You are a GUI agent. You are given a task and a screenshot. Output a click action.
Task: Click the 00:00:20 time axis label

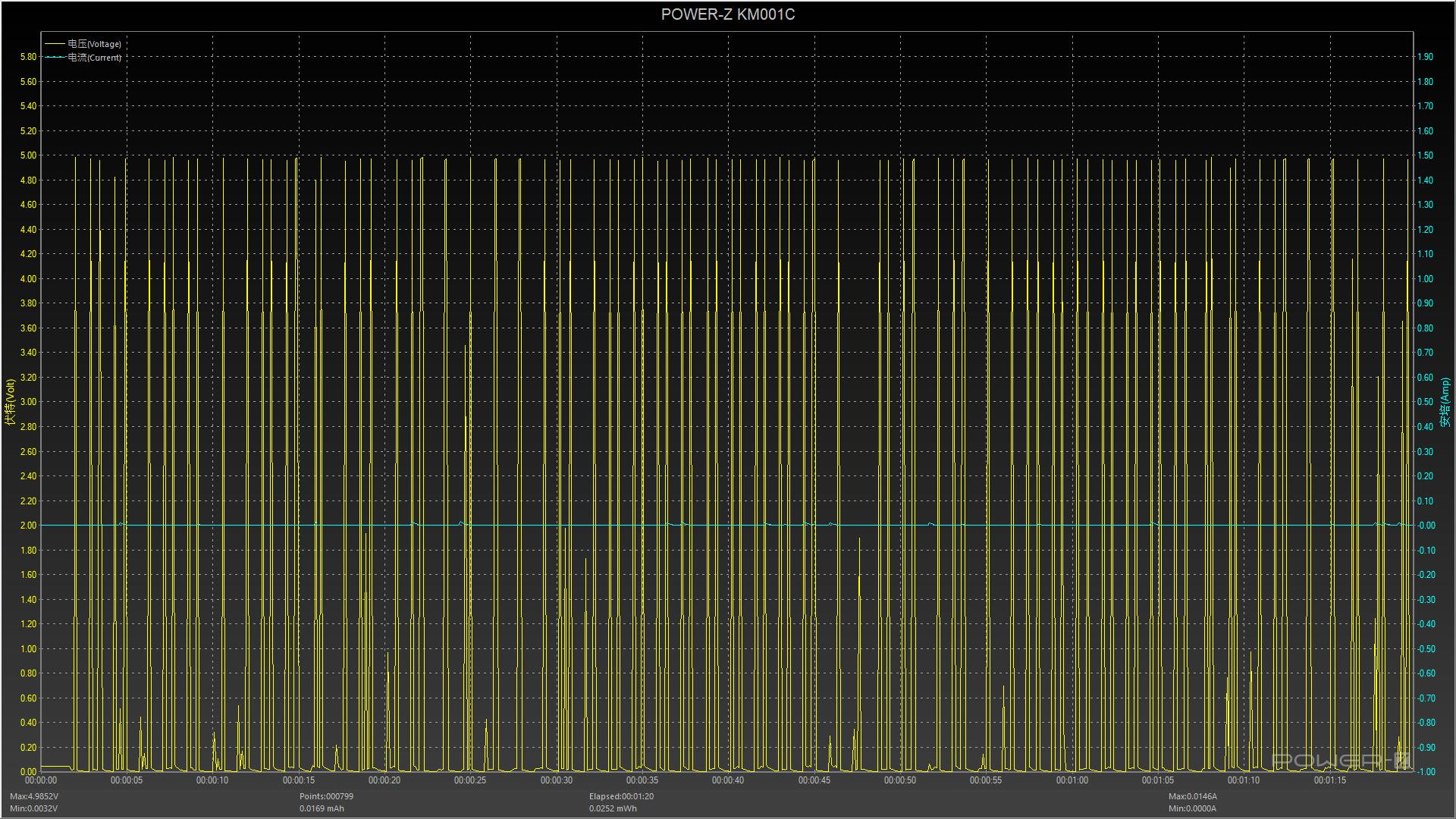click(384, 780)
